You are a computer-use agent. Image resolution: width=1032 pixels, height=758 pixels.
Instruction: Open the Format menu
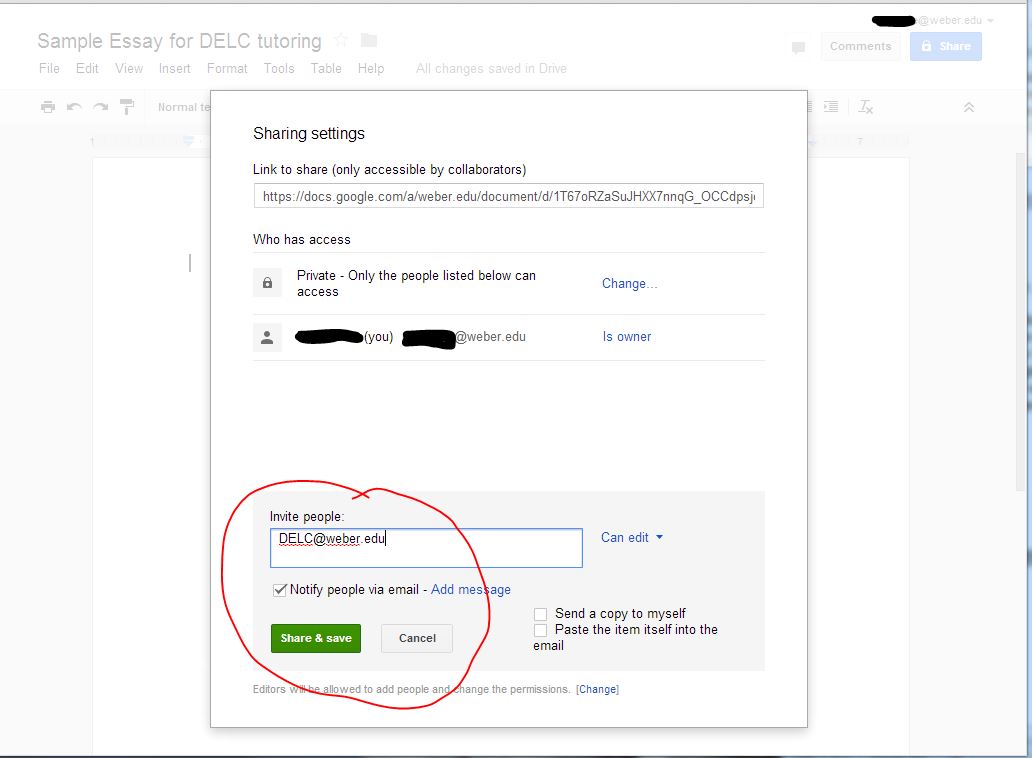click(x=227, y=68)
